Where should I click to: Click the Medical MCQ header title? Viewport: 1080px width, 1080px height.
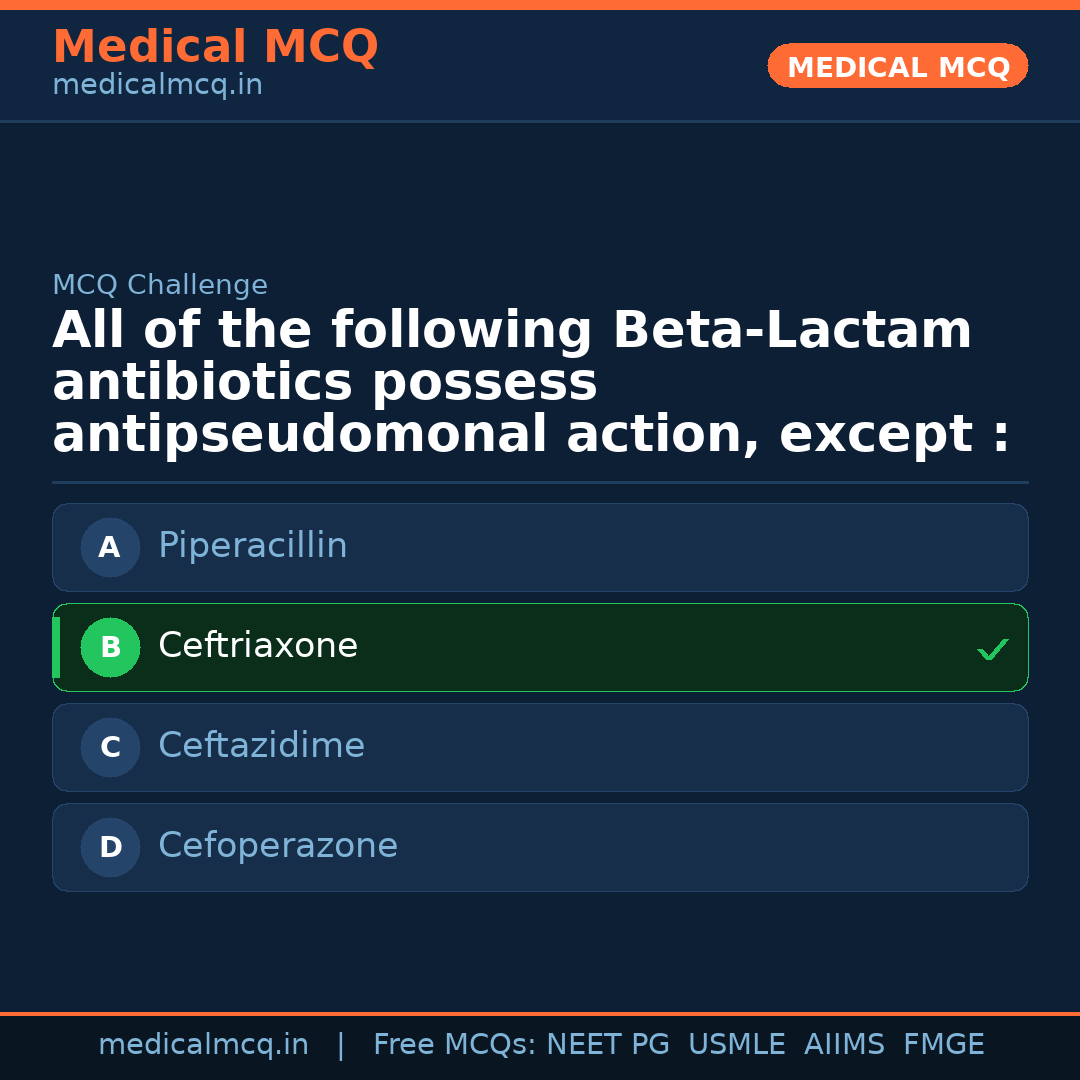215,47
